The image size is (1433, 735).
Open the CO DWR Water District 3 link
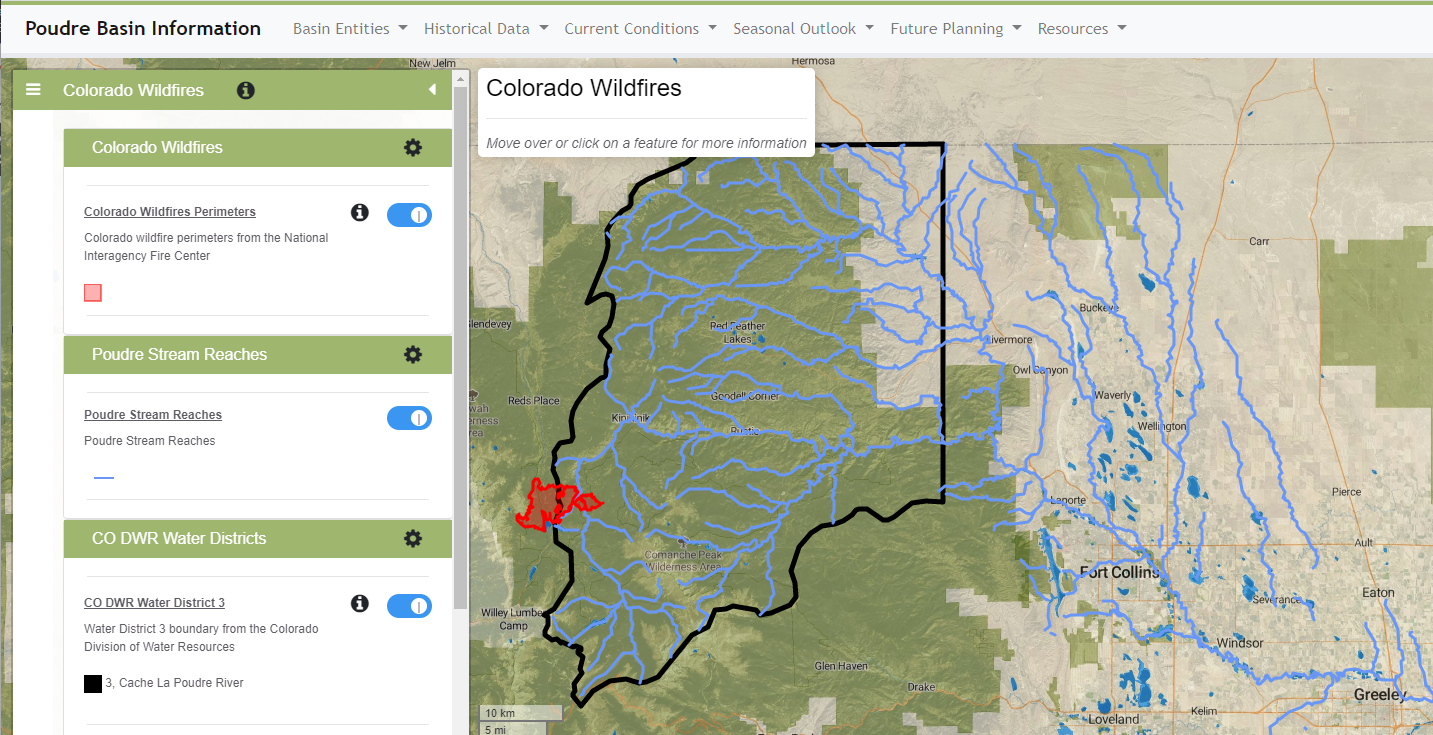point(154,602)
